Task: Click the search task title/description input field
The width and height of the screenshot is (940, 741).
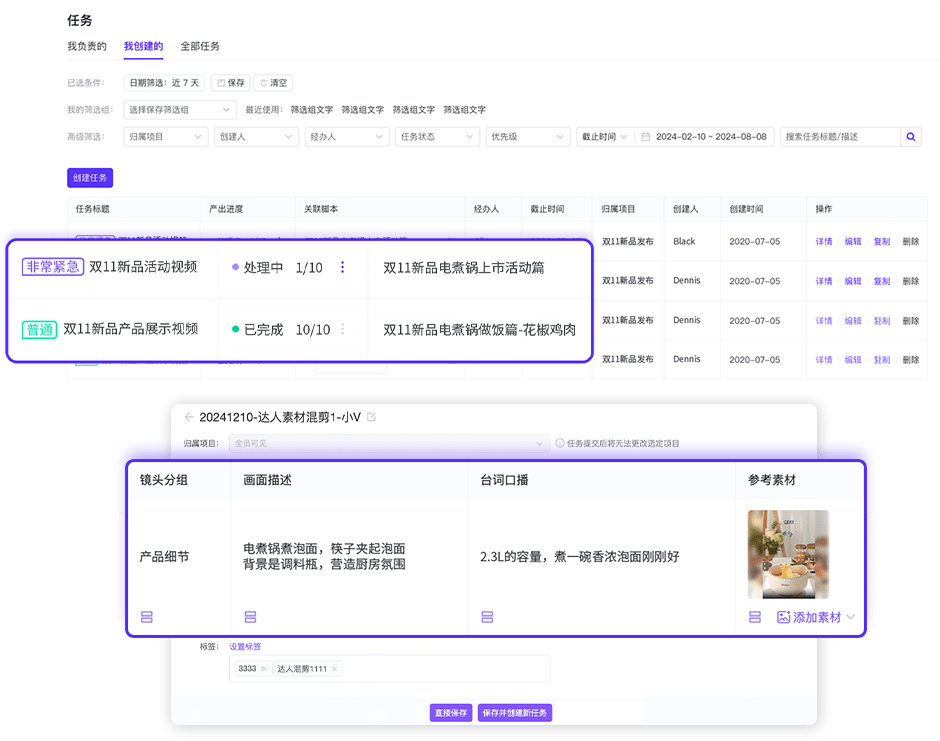Action: point(840,137)
